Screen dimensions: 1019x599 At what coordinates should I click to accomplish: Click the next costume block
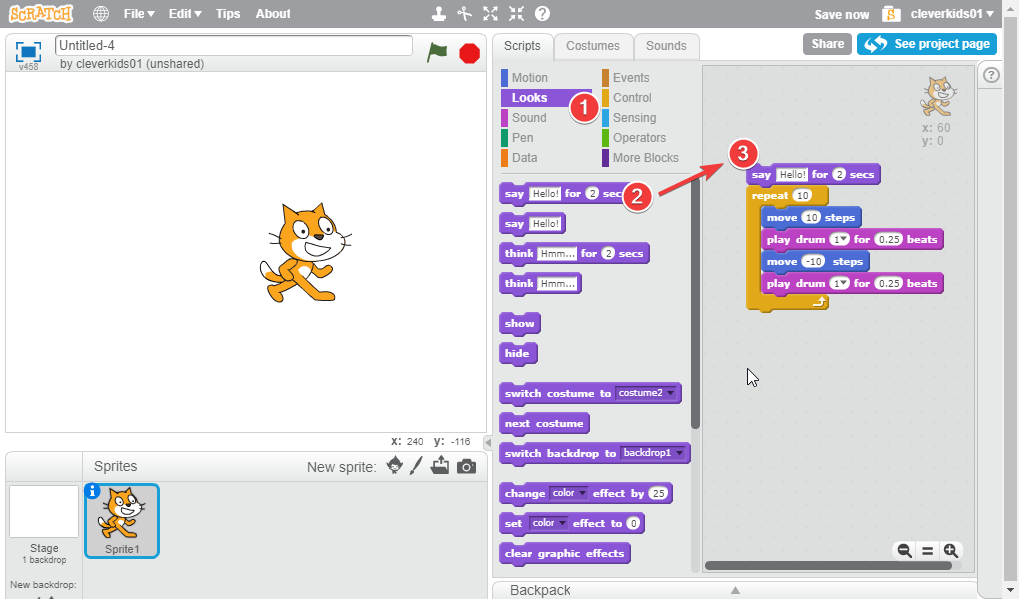pos(544,424)
